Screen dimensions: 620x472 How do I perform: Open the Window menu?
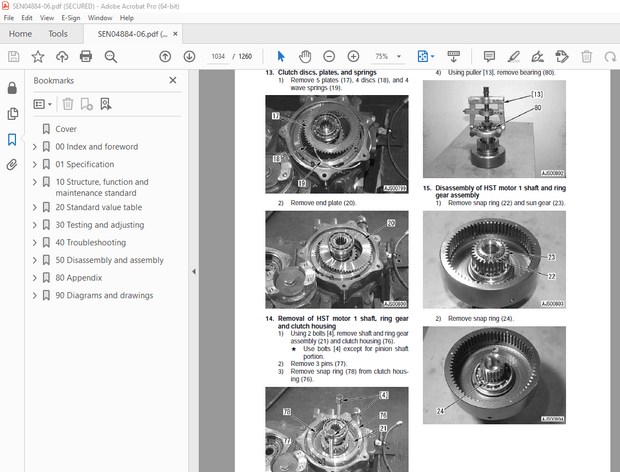pos(100,18)
